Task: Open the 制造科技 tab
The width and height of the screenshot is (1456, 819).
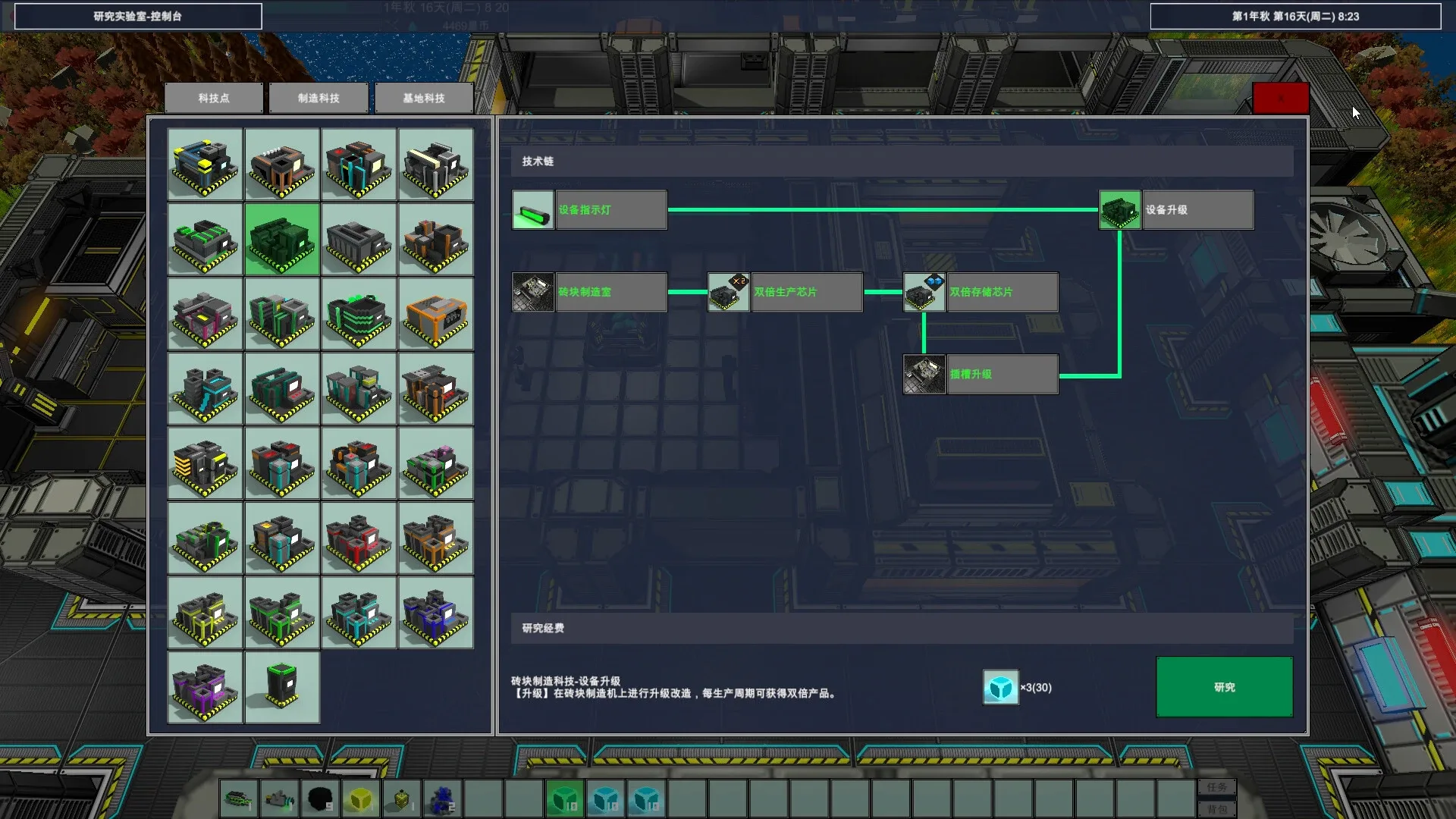Action: (318, 98)
